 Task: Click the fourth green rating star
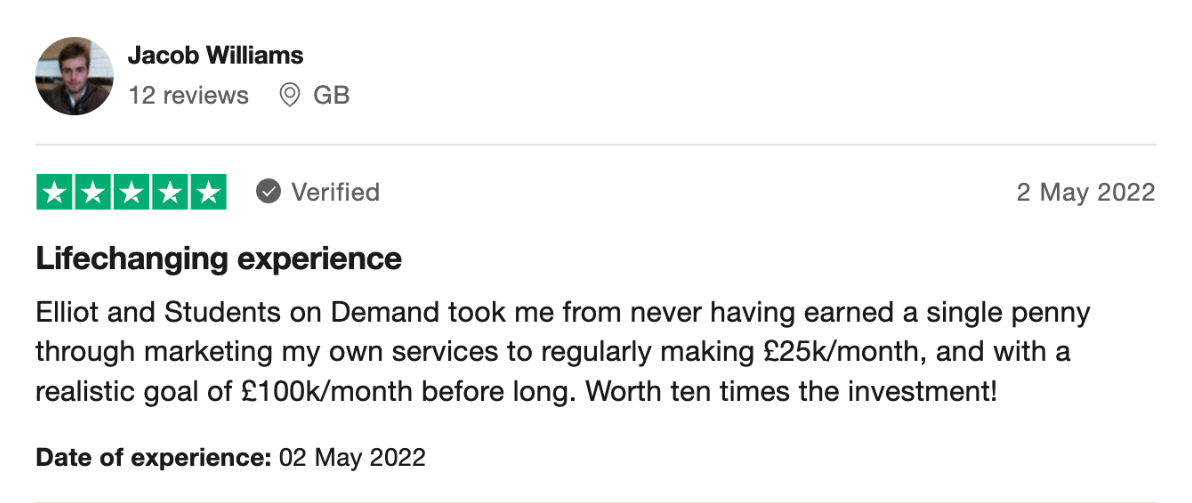[x=170, y=192]
